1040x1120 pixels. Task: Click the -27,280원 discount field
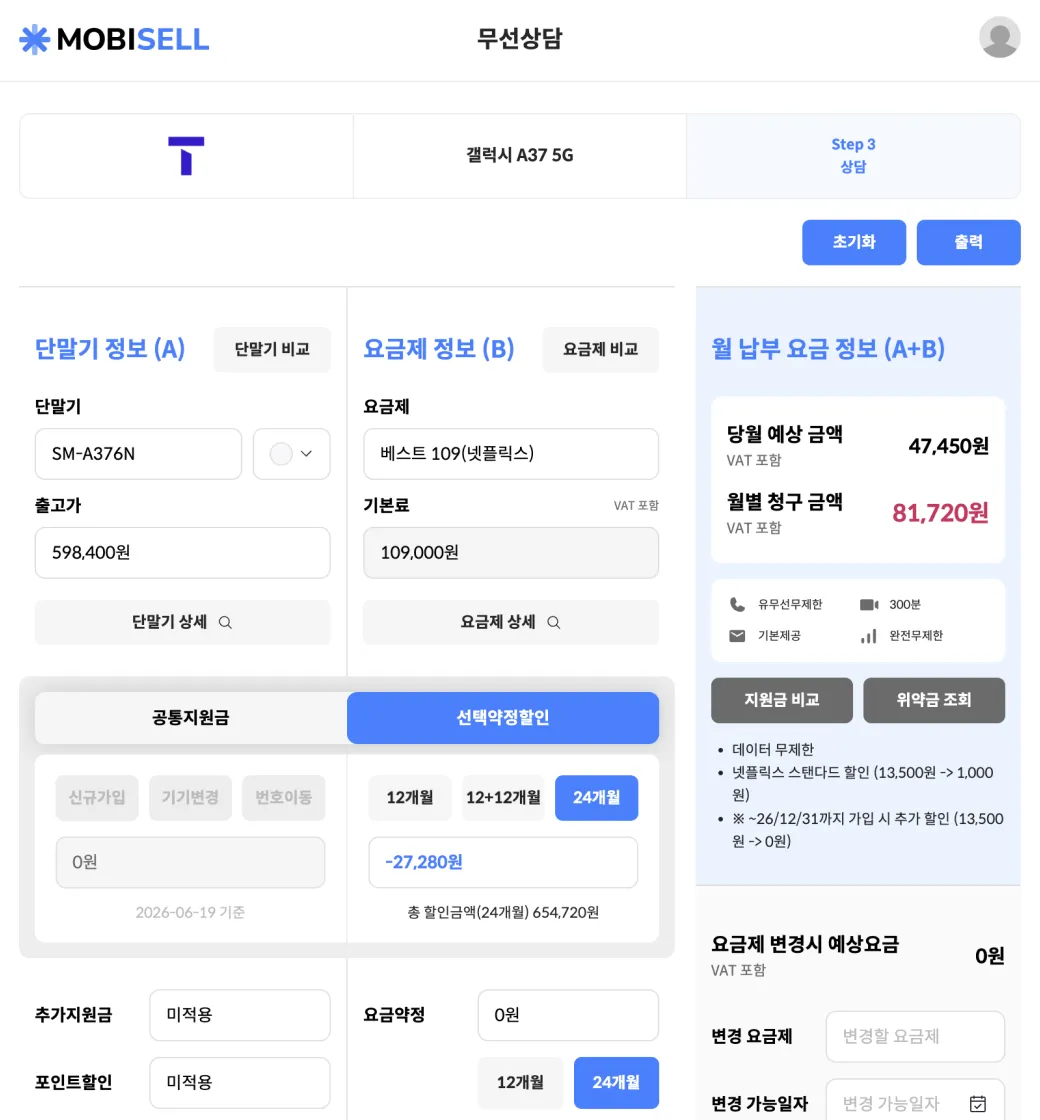(503, 862)
